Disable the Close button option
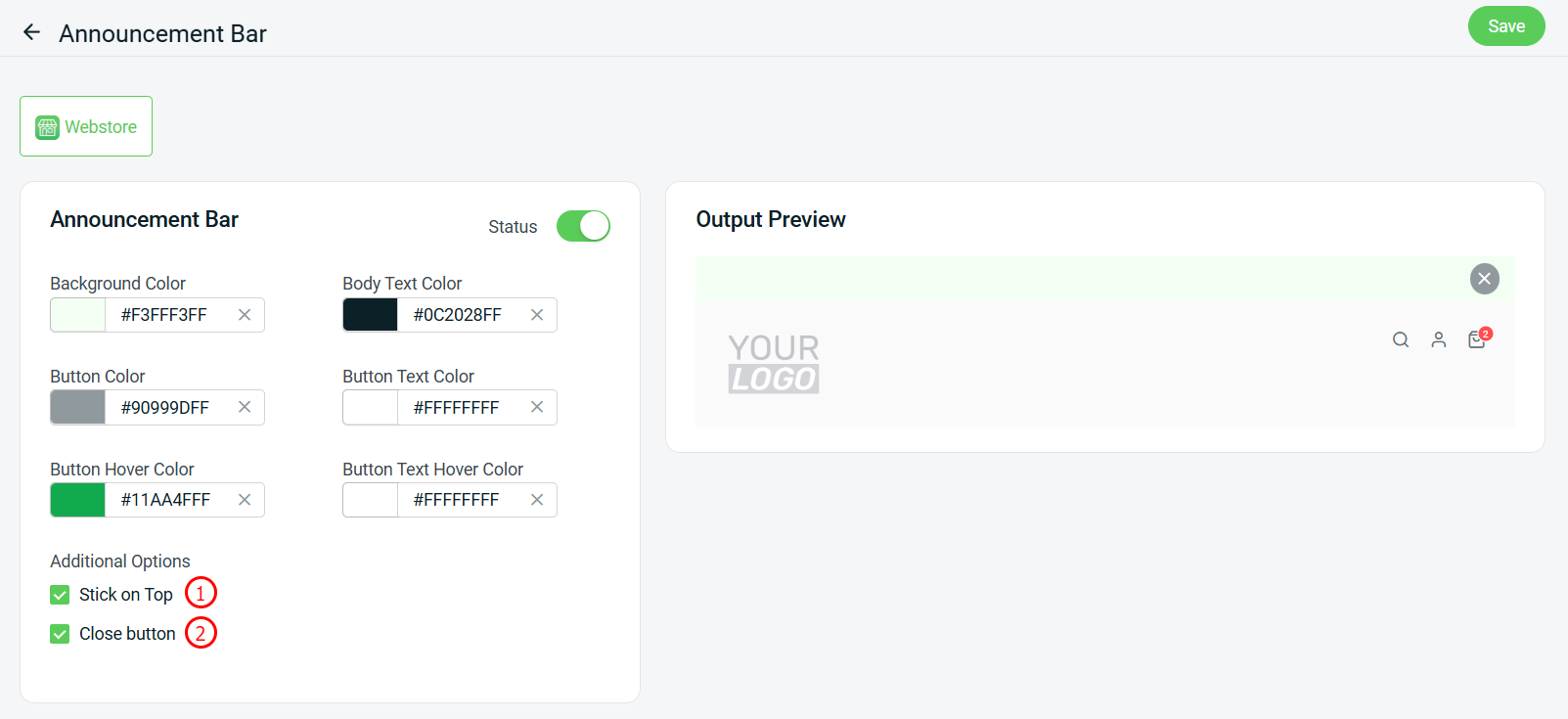Viewport: 1568px width, 719px height. 60,633
